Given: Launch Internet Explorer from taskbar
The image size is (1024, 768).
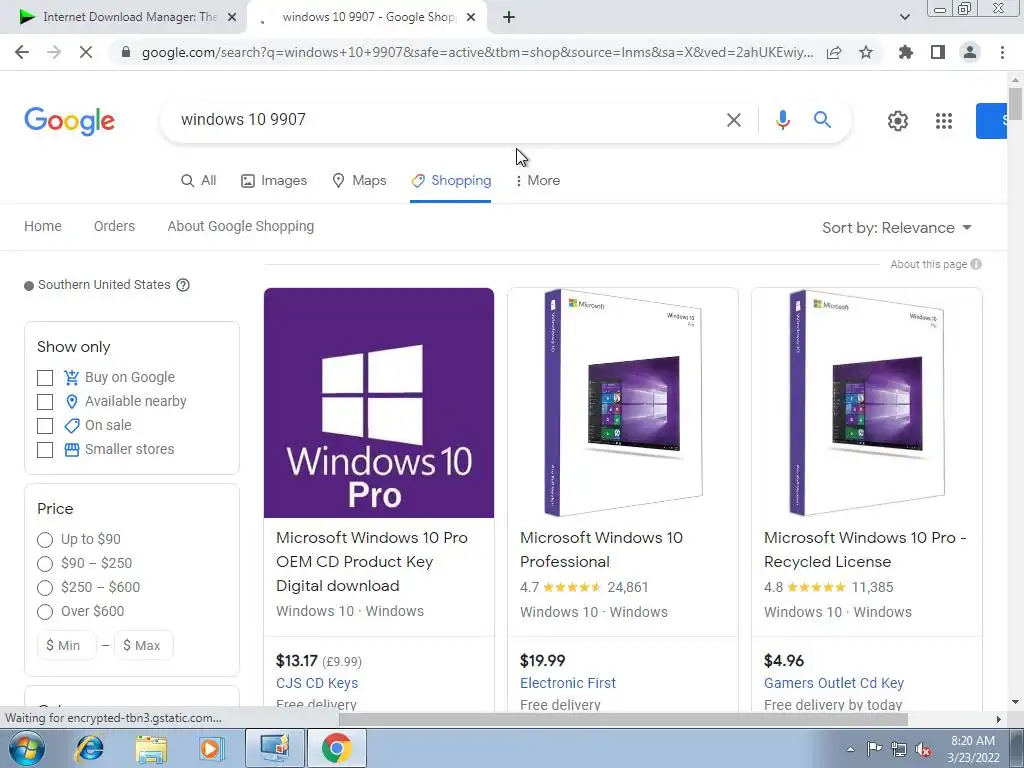Looking at the screenshot, I should point(89,748).
